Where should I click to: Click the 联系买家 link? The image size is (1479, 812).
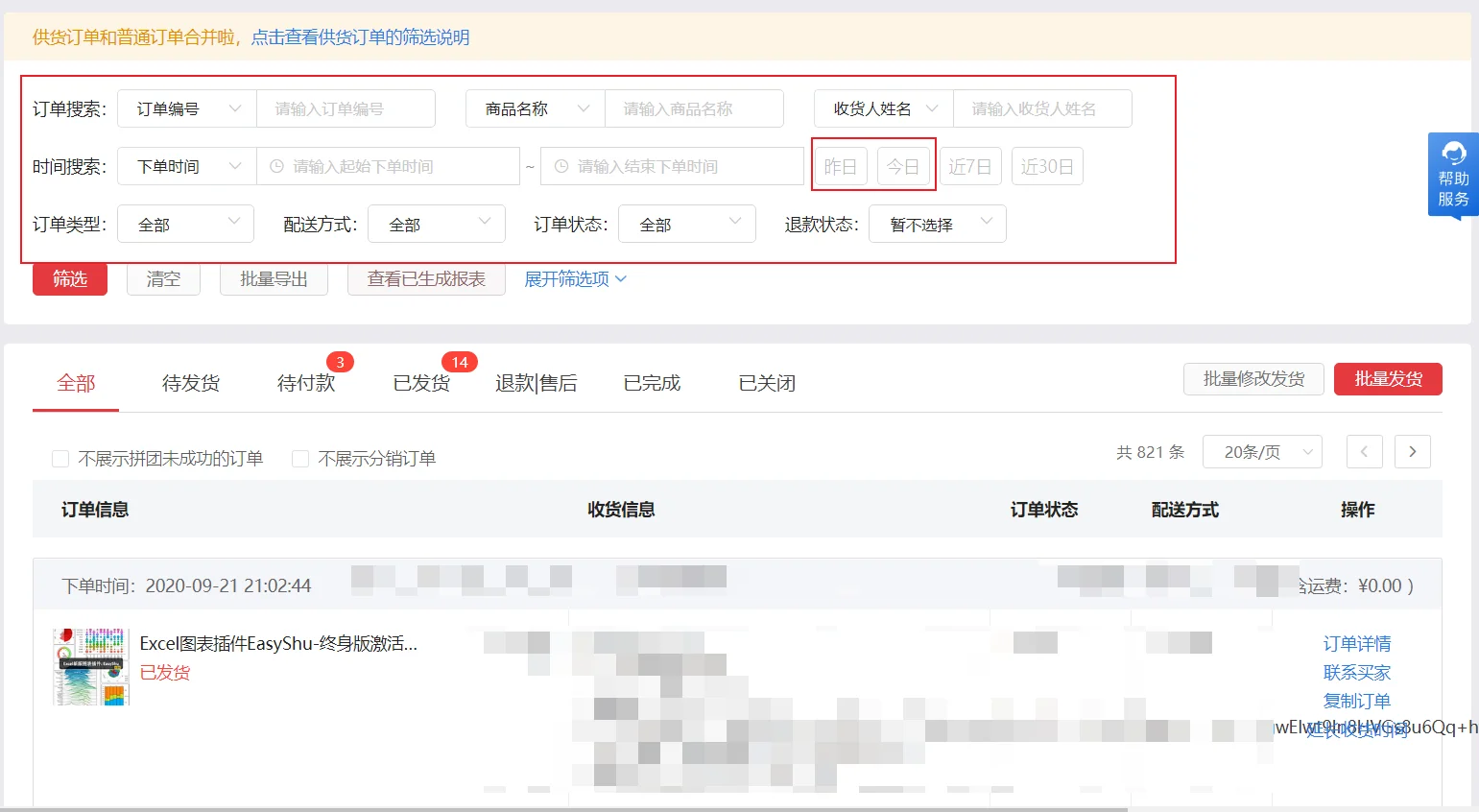click(x=1357, y=672)
